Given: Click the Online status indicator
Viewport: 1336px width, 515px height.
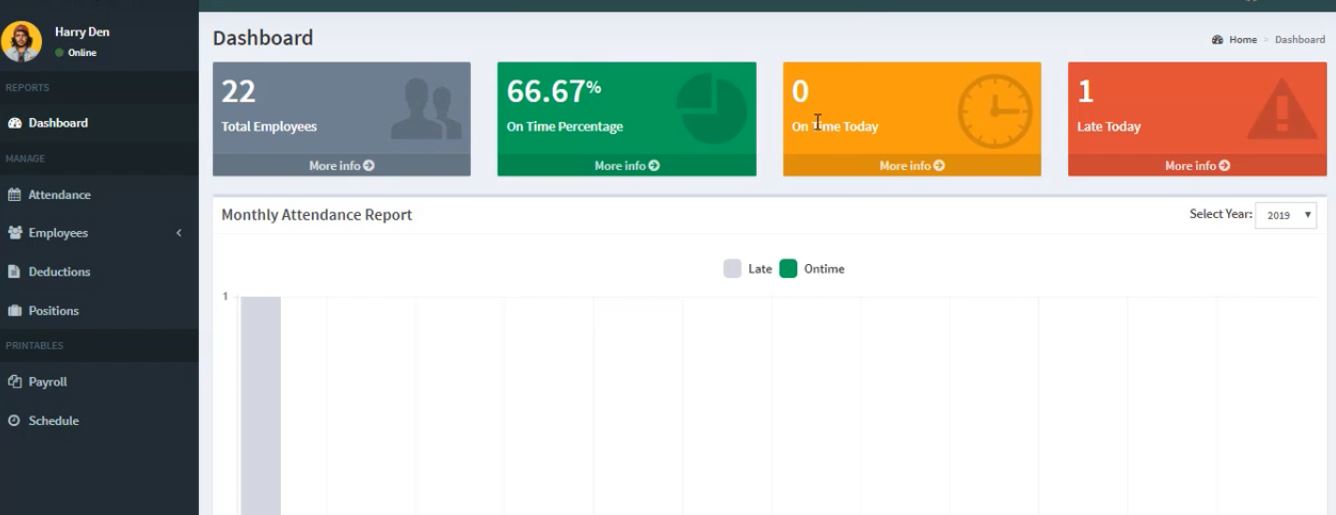Looking at the screenshot, I should [76, 53].
